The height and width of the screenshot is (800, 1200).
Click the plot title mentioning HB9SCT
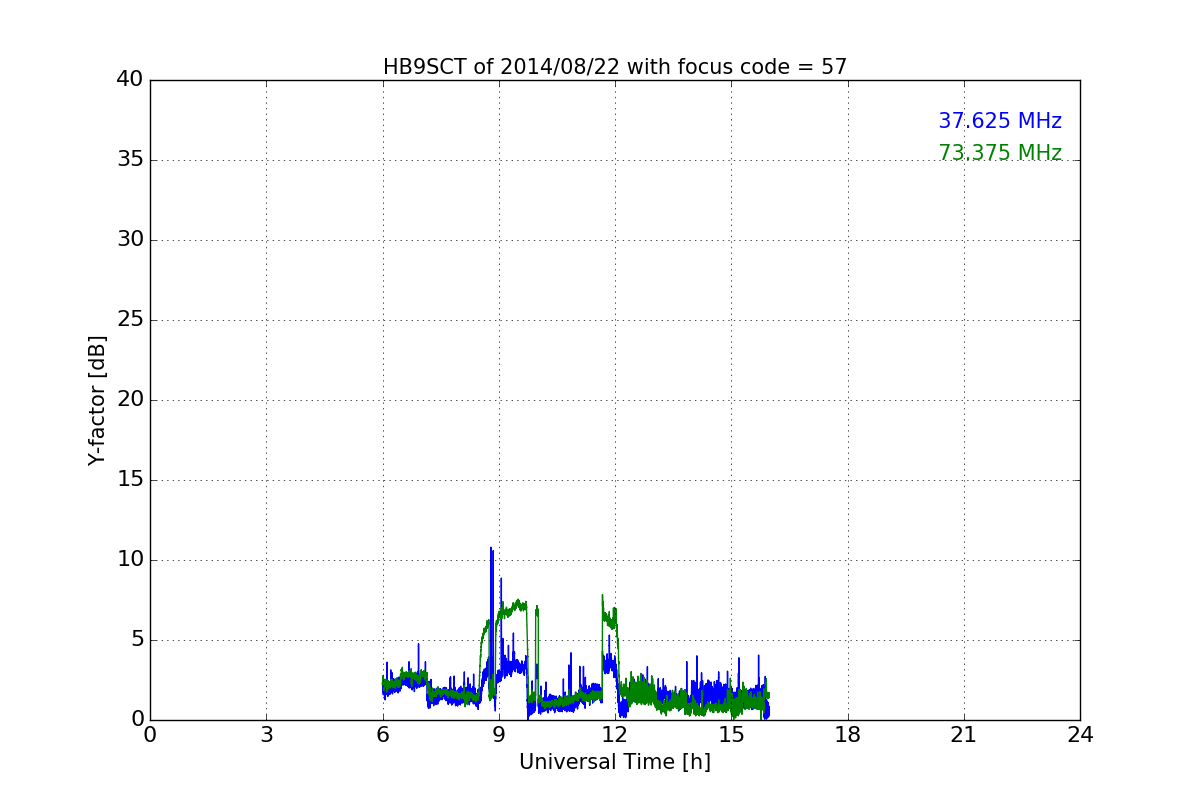[615, 67]
